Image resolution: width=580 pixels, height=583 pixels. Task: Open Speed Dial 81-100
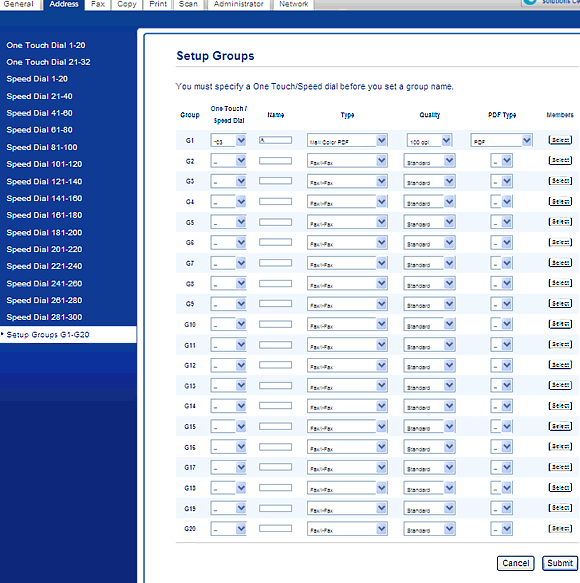coord(42,147)
